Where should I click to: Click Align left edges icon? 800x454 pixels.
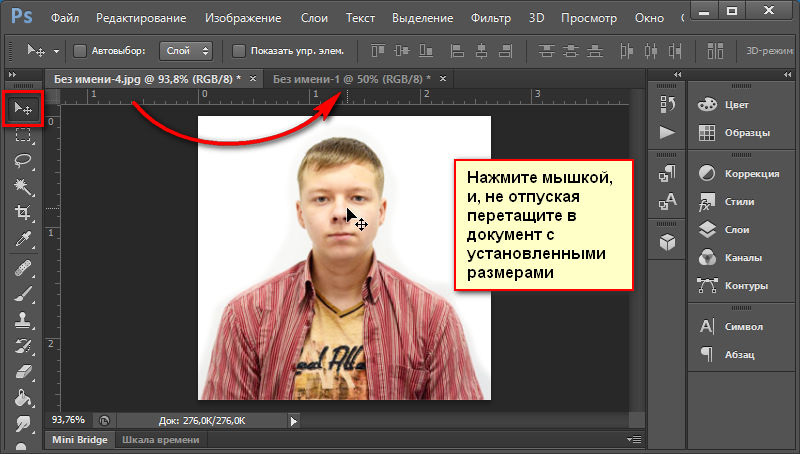[x=457, y=51]
